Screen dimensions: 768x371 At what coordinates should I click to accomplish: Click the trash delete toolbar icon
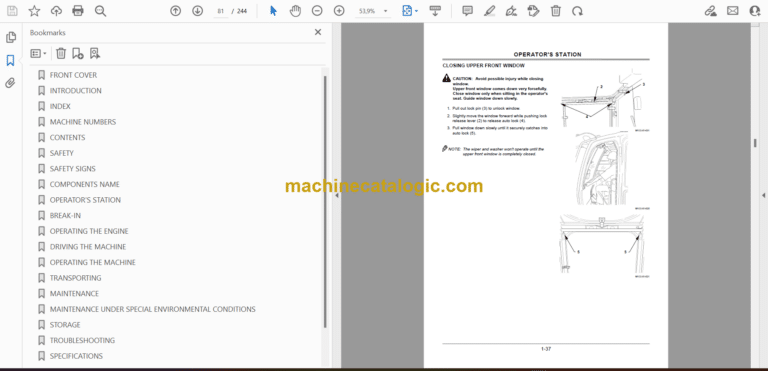pos(555,11)
